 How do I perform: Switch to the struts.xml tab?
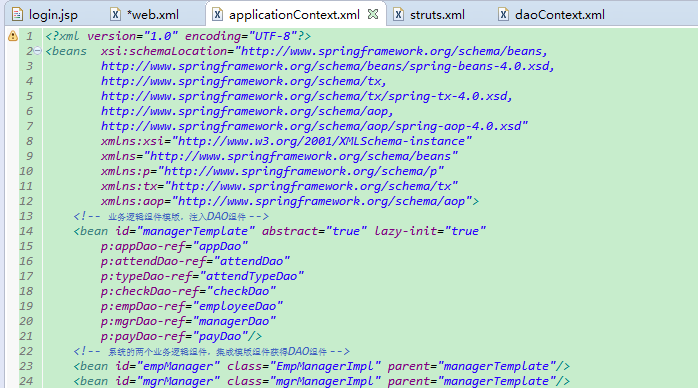[437, 15]
